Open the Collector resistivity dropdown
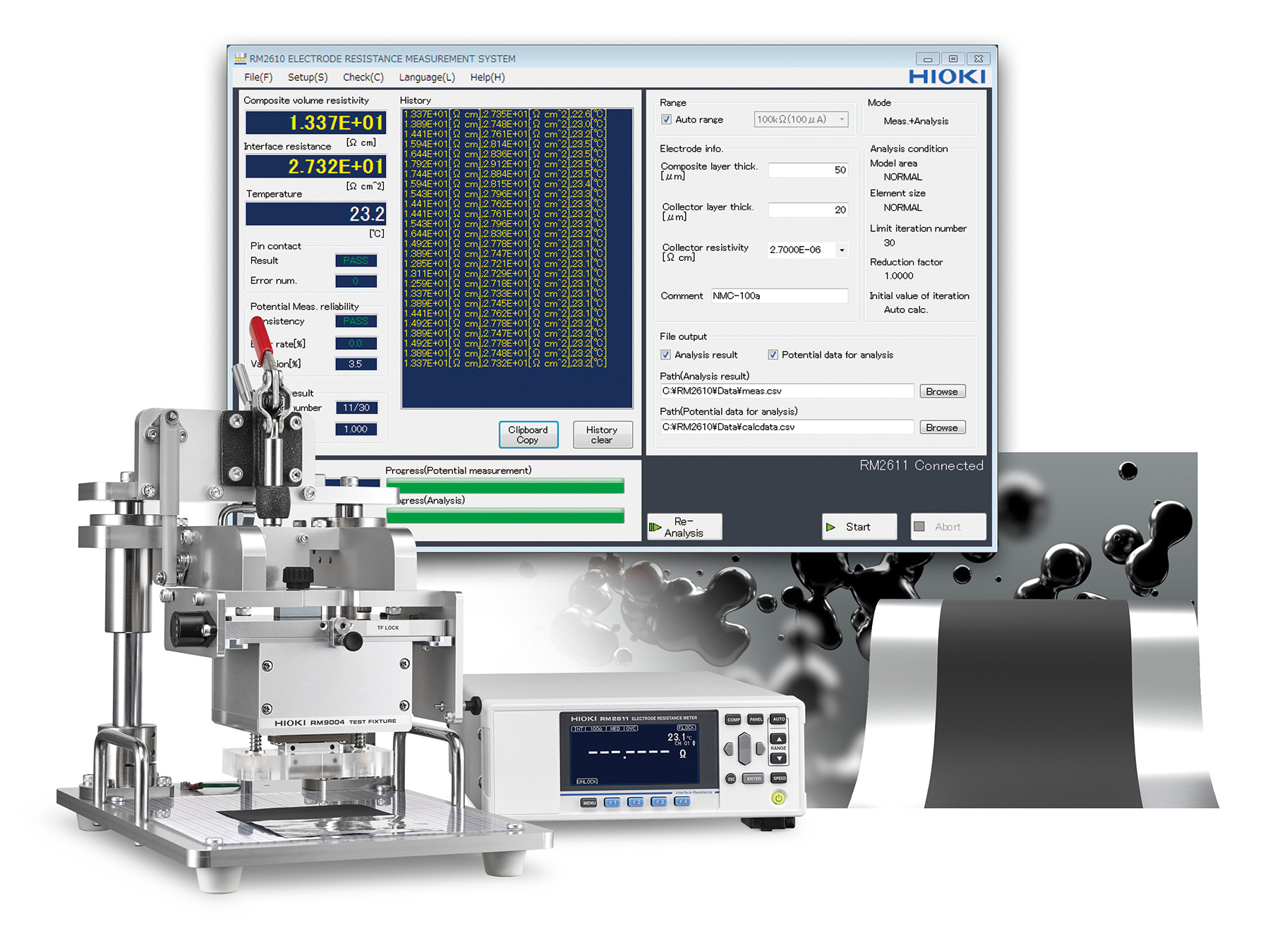The image size is (1270, 952). pyautogui.click(x=842, y=250)
